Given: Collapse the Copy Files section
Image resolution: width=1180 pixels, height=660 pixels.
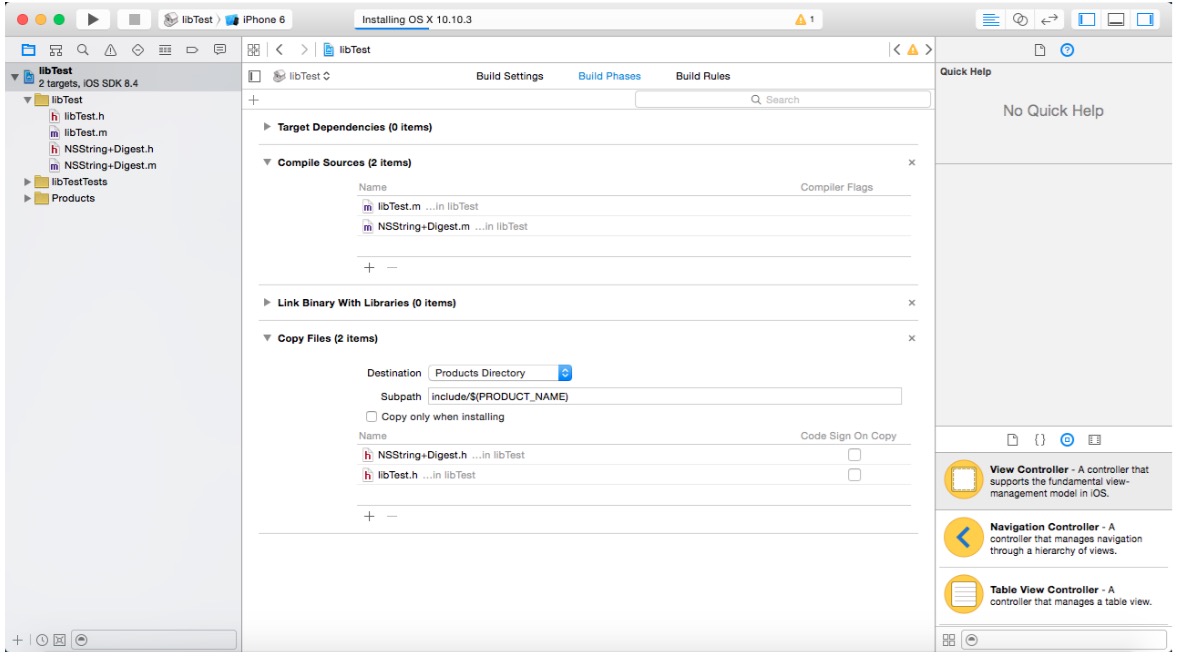Looking at the screenshot, I should pyautogui.click(x=267, y=338).
